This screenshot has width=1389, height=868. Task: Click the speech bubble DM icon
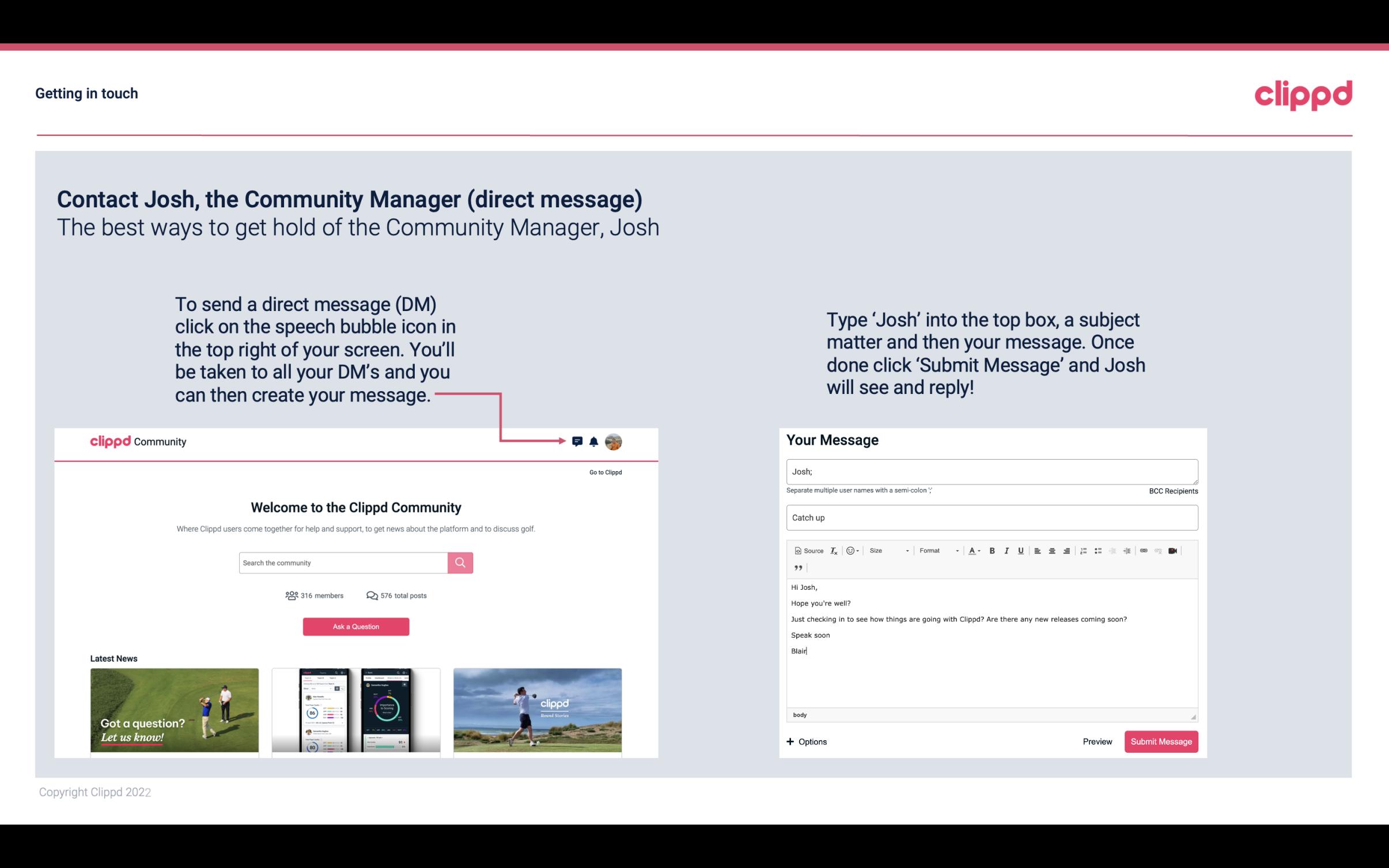point(578,442)
